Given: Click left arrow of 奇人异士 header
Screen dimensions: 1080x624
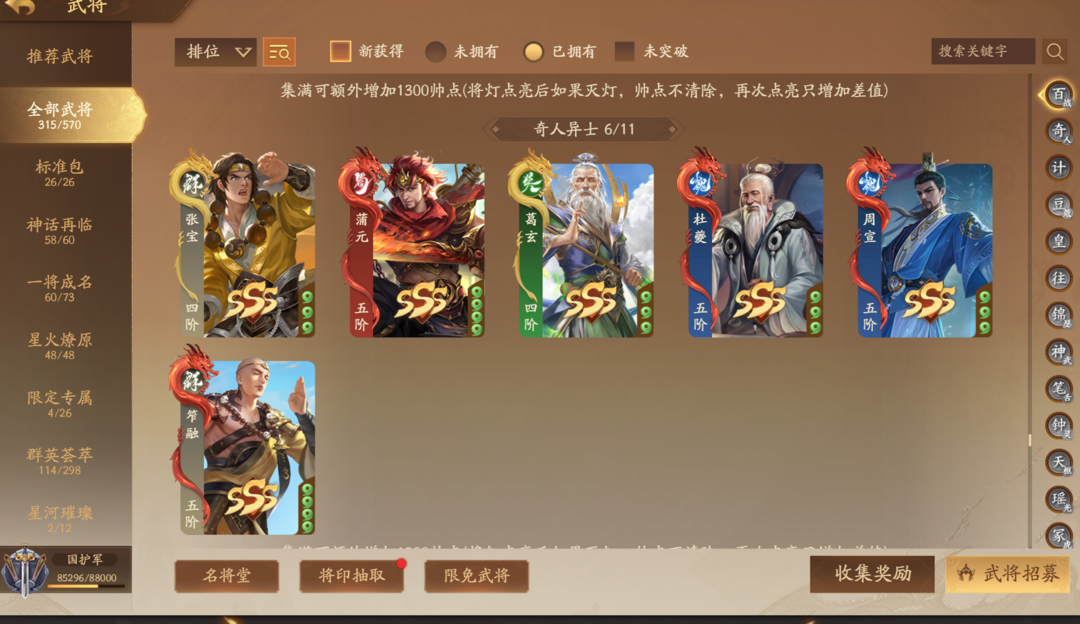Looking at the screenshot, I should pyautogui.click(x=495, y=129).
